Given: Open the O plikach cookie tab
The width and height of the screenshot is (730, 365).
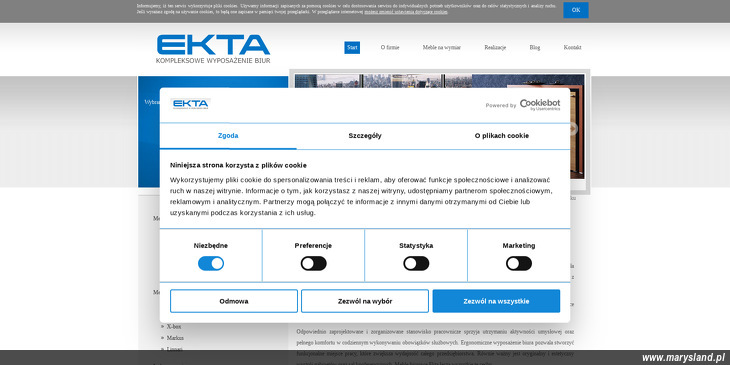Looking at the screenshot, I should (x=501, y=136).
